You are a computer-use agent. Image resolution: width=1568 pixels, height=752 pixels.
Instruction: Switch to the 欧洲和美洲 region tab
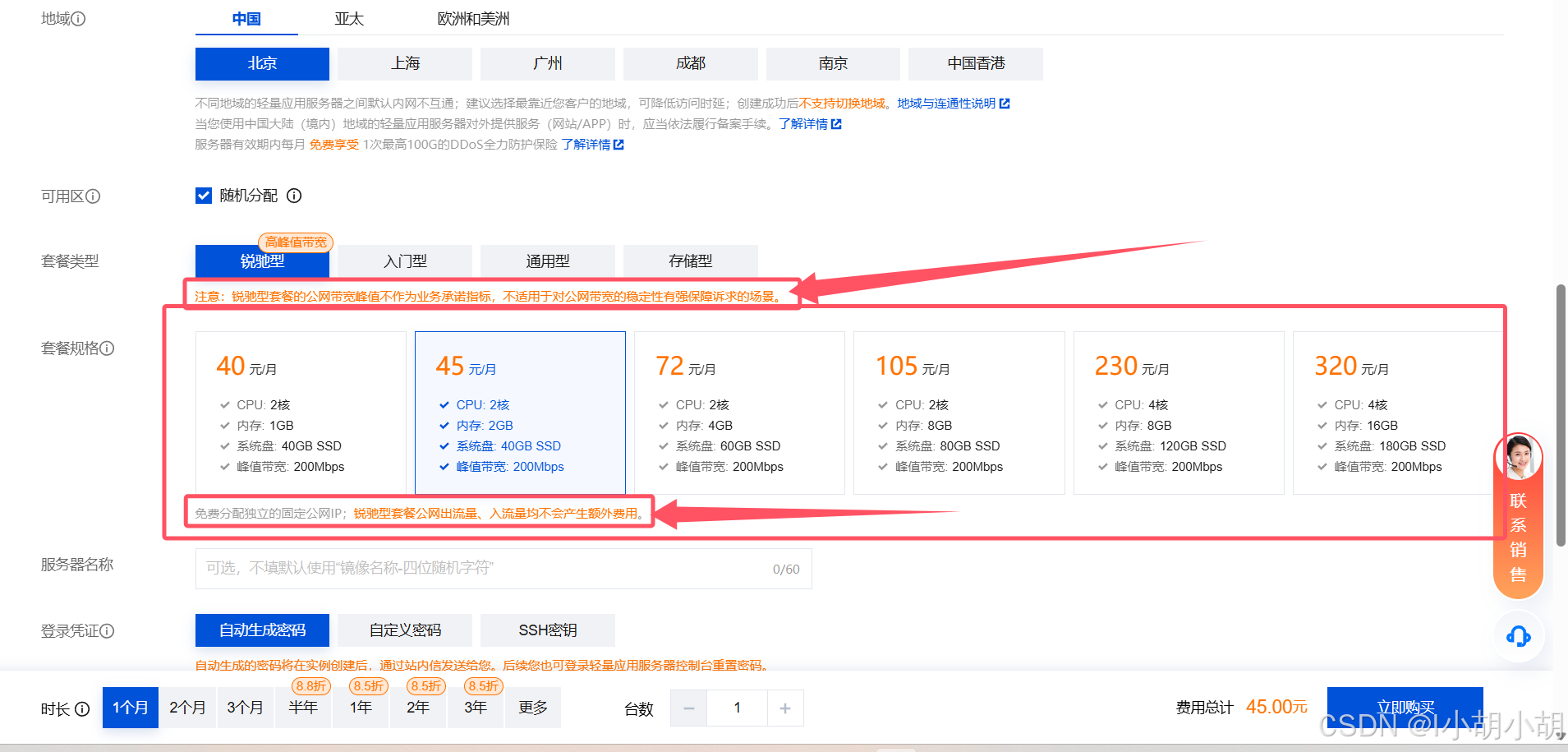473,19
